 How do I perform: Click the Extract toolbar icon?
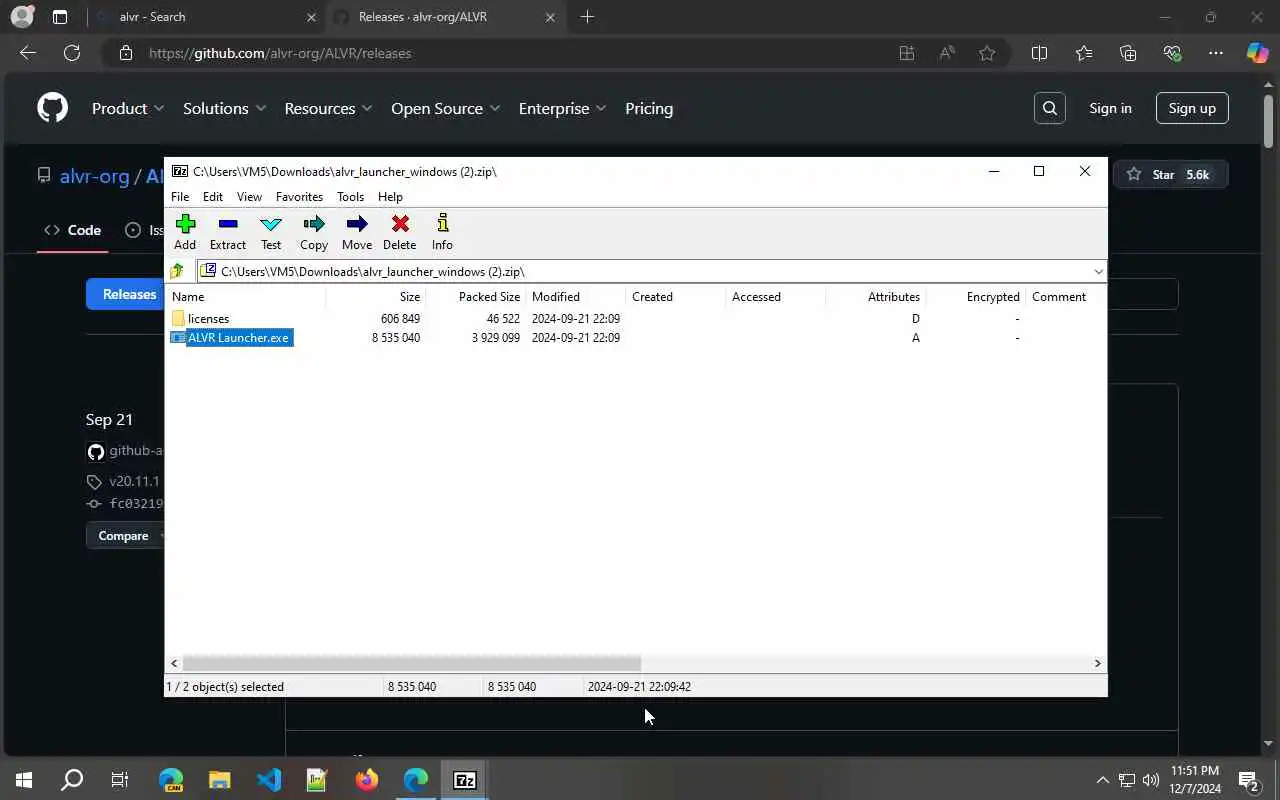[x=228, y=232]
